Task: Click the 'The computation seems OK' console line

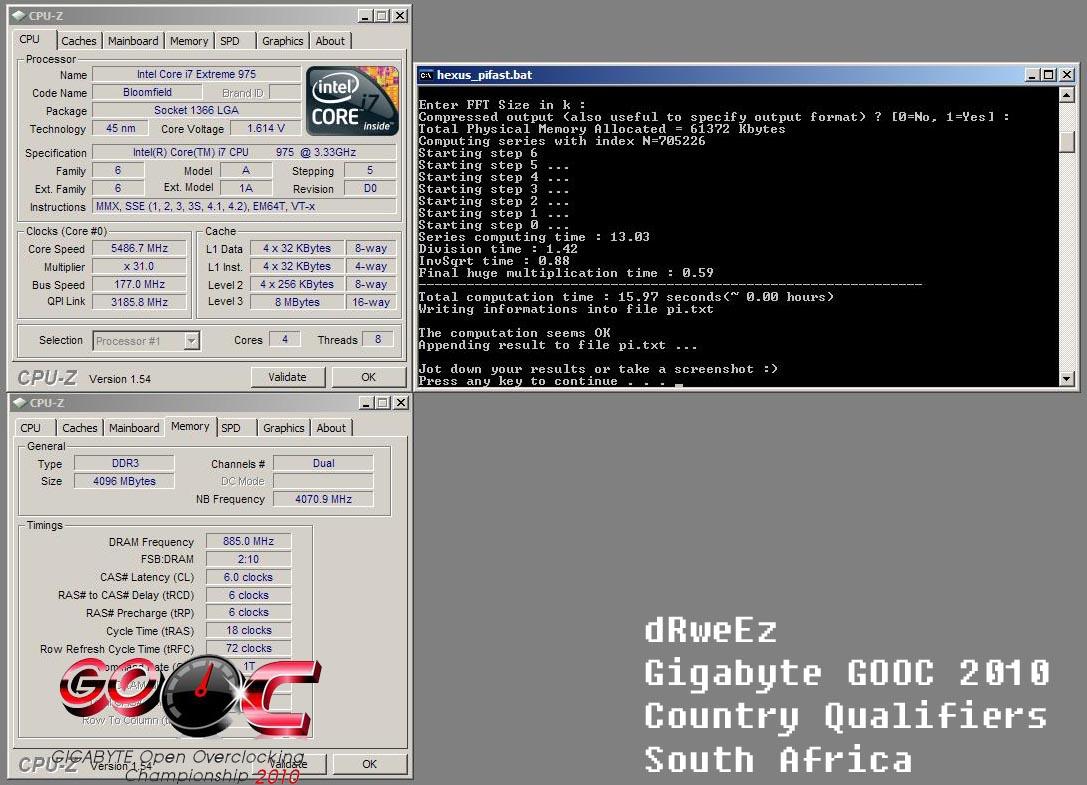Action: (x=514, y=333)
